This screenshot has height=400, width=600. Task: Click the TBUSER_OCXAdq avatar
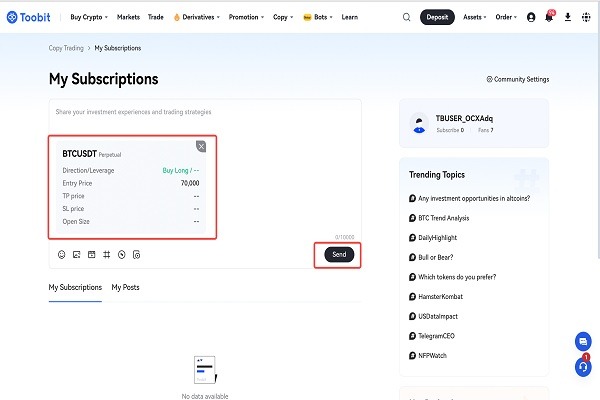pyautogui.click(x=419, y=123)
